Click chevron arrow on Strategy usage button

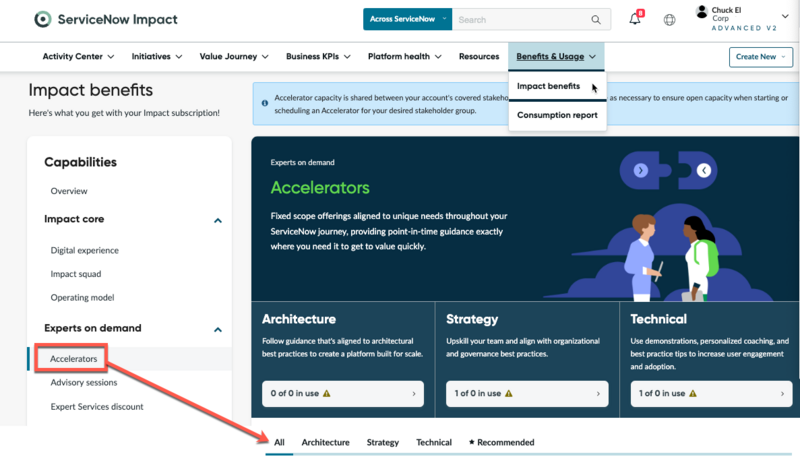click(x=598, y=394)
